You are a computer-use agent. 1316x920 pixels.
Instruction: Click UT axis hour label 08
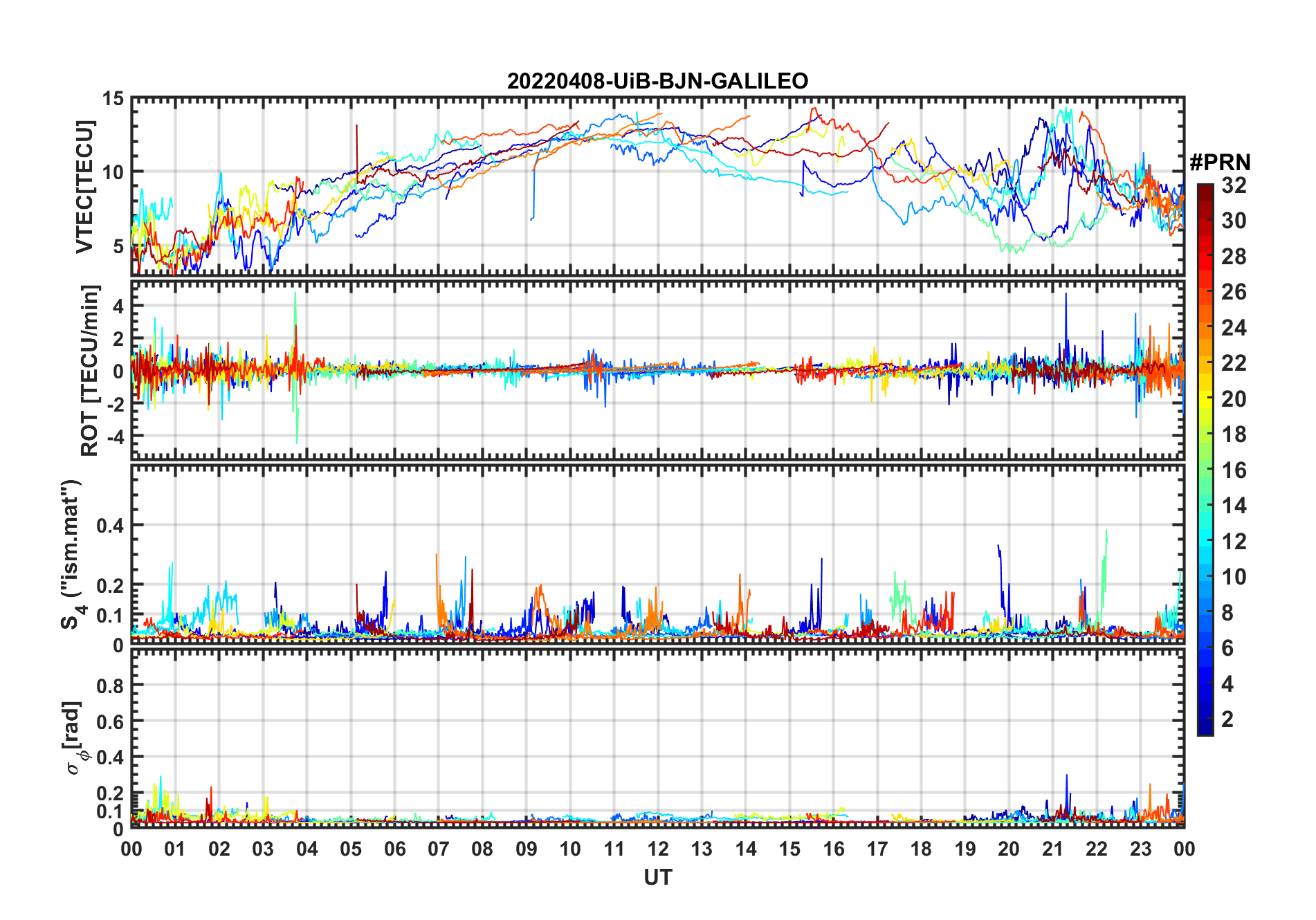click(x=482, y=849)
